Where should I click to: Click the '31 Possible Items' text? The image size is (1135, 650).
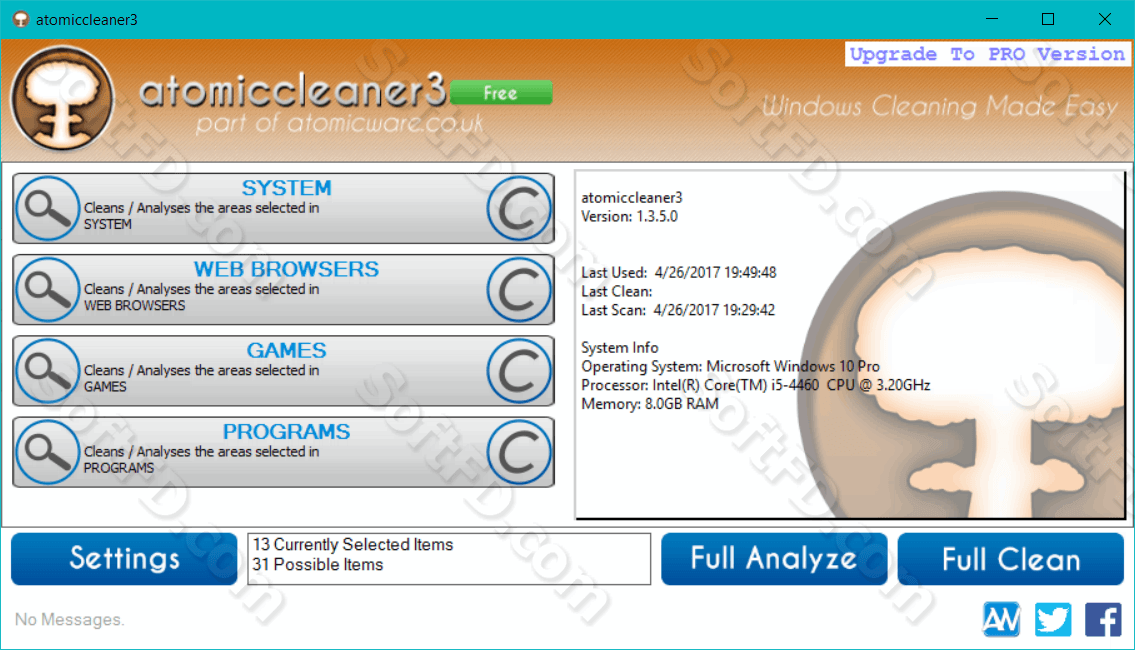(x=318, y=565)
